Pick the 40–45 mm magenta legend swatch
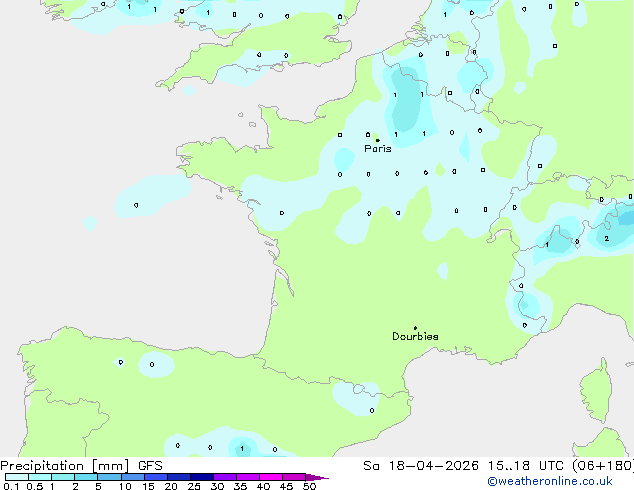 pos(271,477)
